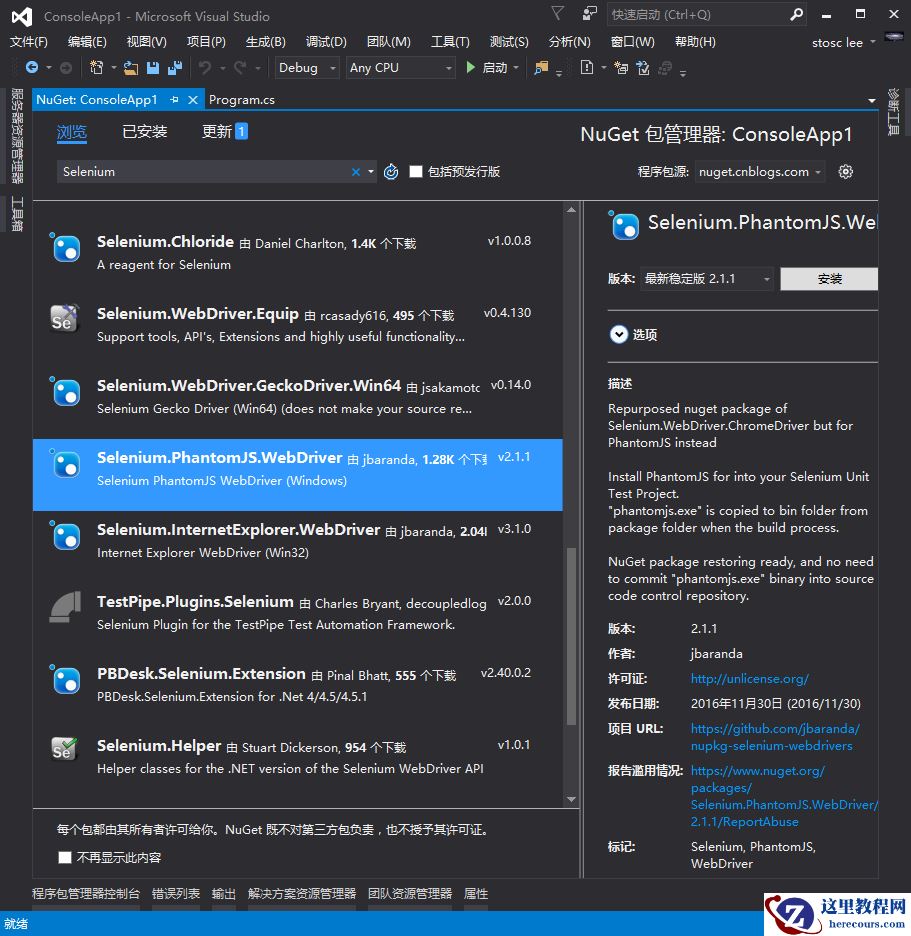Click the folder icon after the Start button
The height and width of the screenshot is (936, 911).
click(541, 68)
